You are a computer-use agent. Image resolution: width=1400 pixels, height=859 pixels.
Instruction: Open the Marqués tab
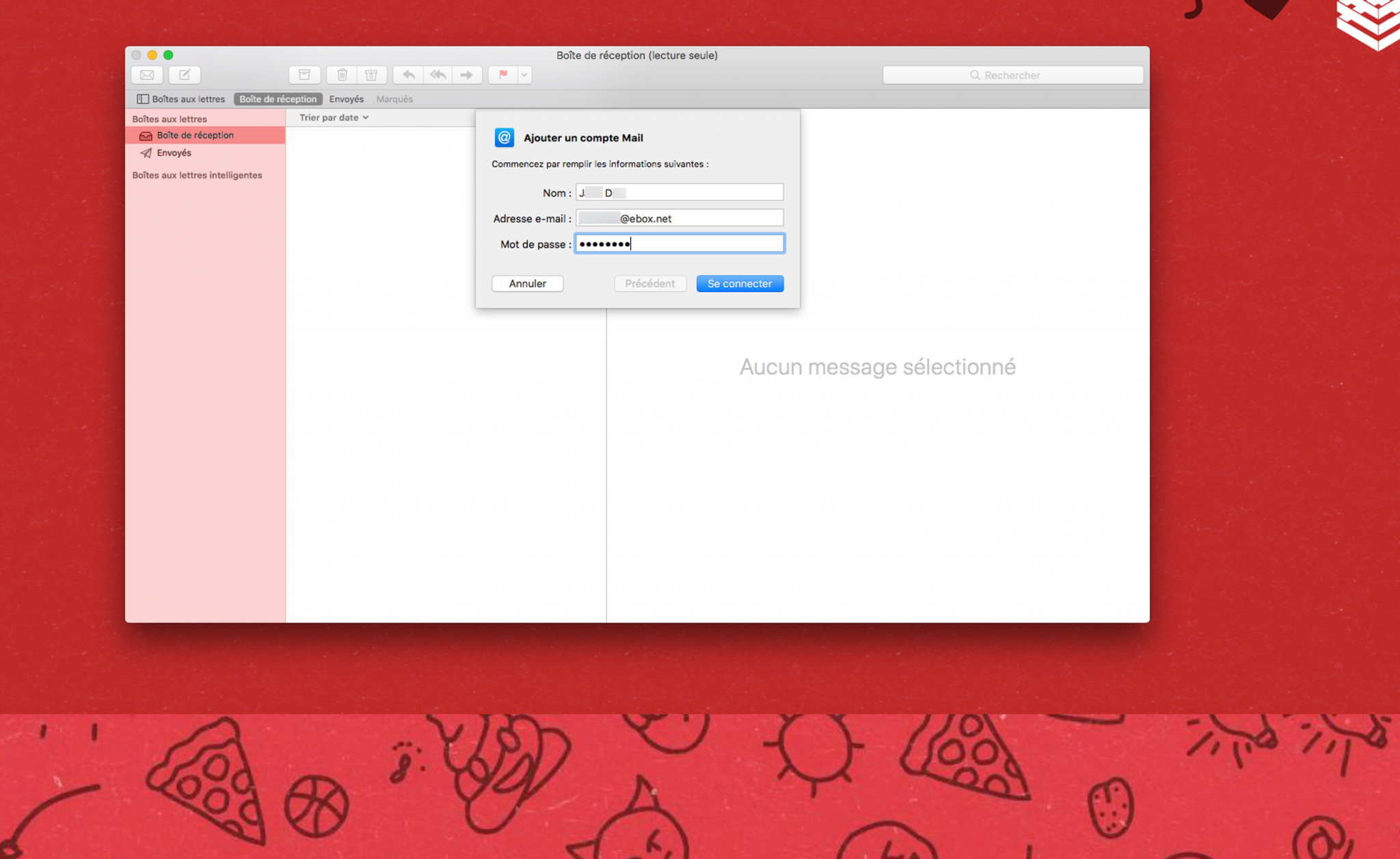(394, 98)
